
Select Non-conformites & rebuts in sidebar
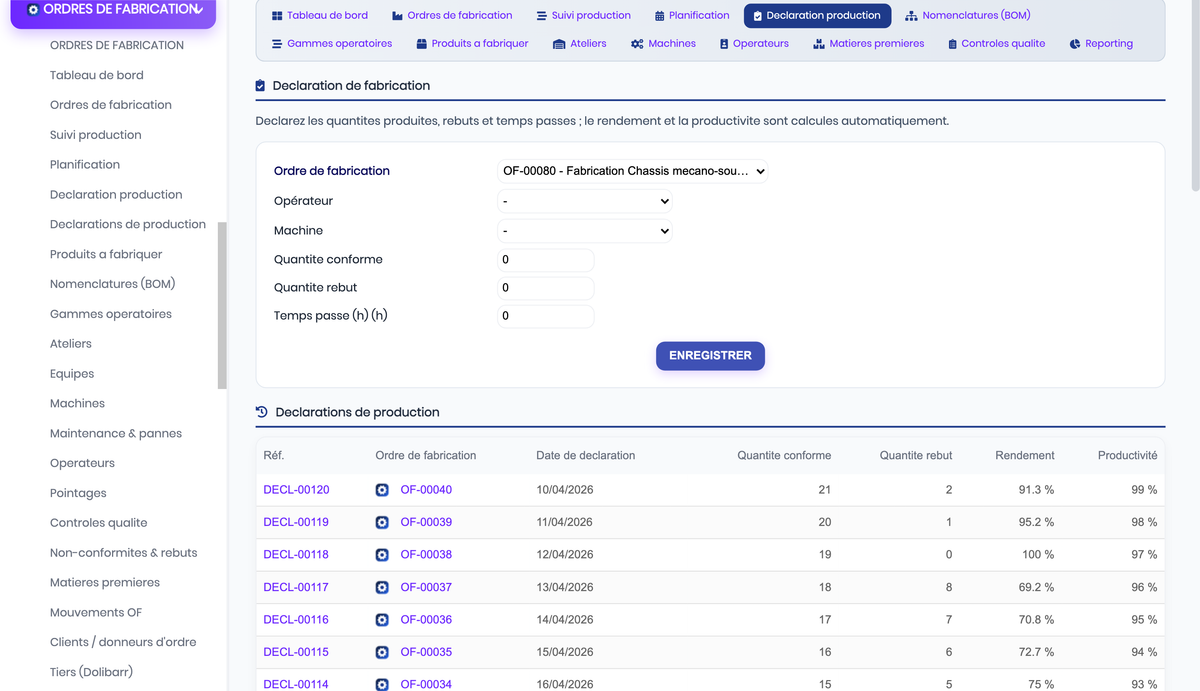pyautogui.click(x=124, y=553)
